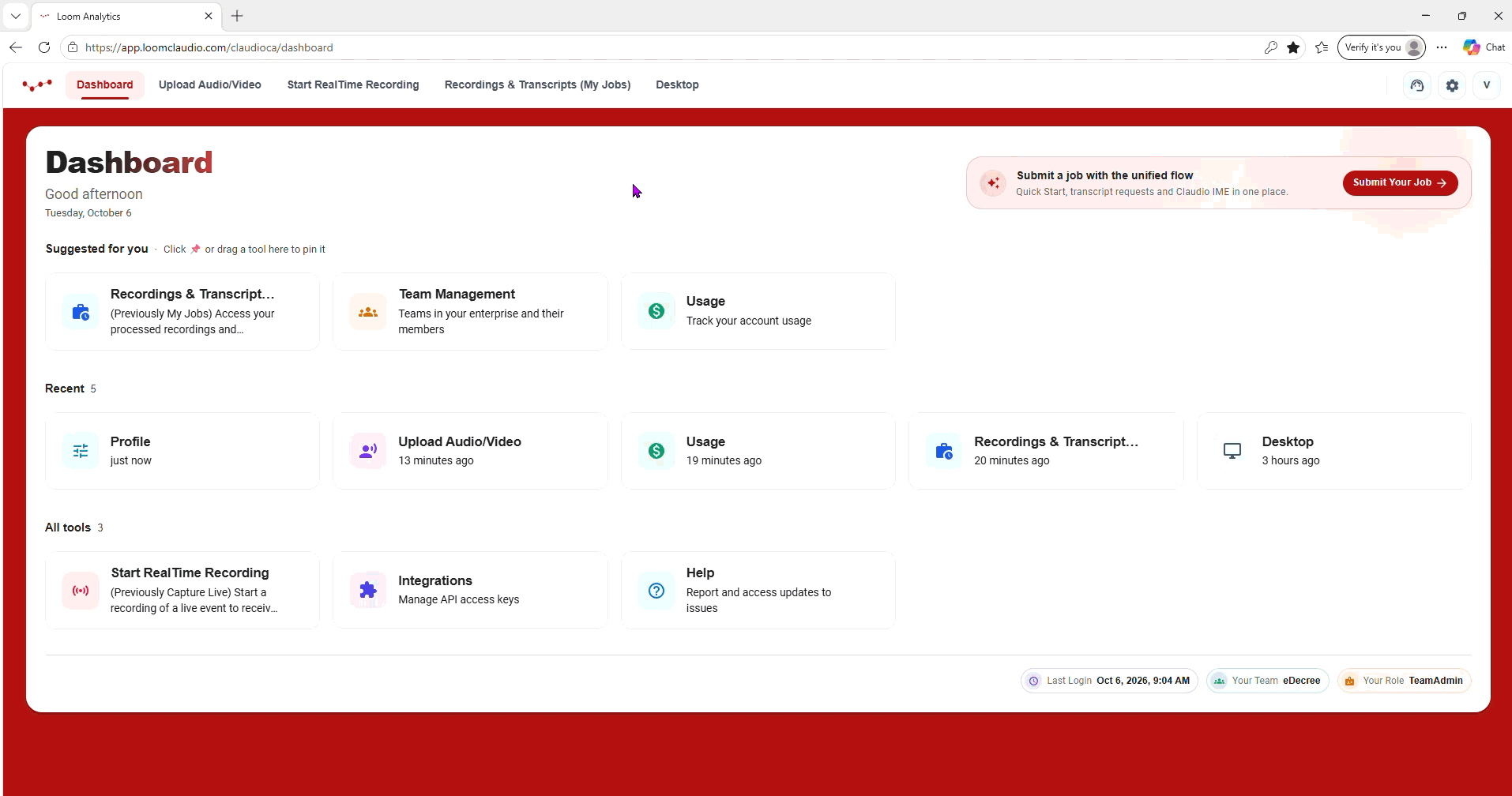Click the browser Refresh button
The width and height of the screenshot is (1512, 796).
click(x=44, y=47)
